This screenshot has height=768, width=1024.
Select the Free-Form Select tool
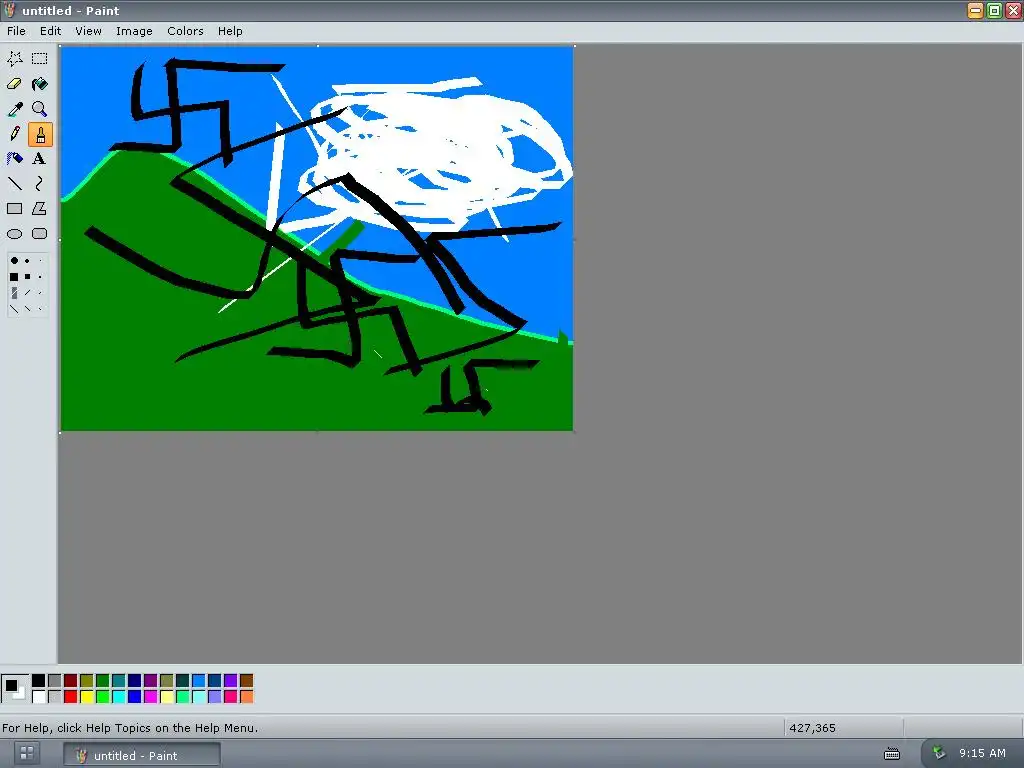pos(14,59)
